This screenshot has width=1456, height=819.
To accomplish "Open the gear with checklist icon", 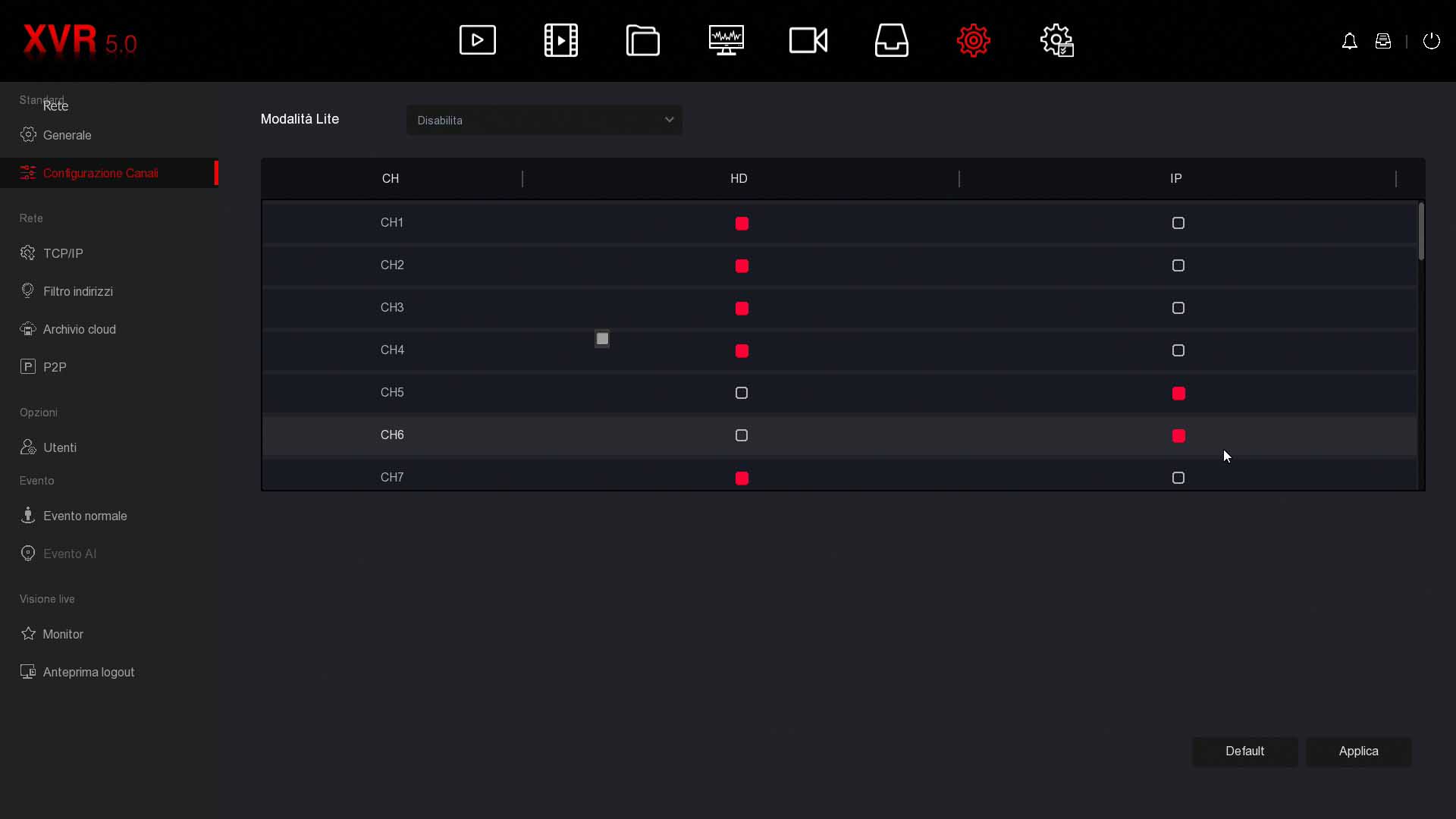I will 1056,40.
